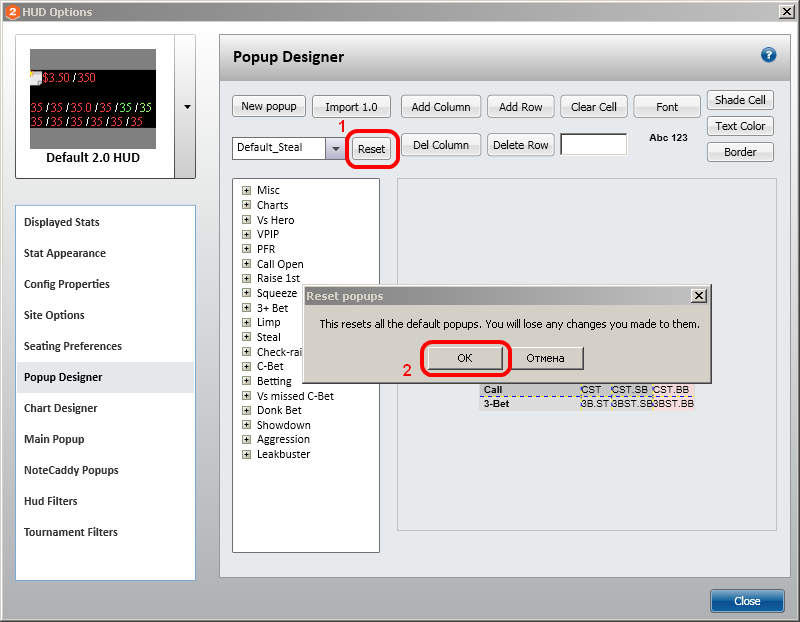
Task: Expand the Raise 1st stat category
Action: [246, 278]
